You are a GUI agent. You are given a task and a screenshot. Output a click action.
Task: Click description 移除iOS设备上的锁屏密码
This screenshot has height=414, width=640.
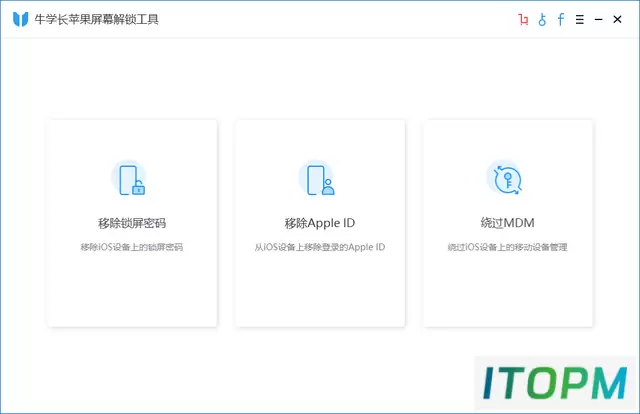[131, 247]
